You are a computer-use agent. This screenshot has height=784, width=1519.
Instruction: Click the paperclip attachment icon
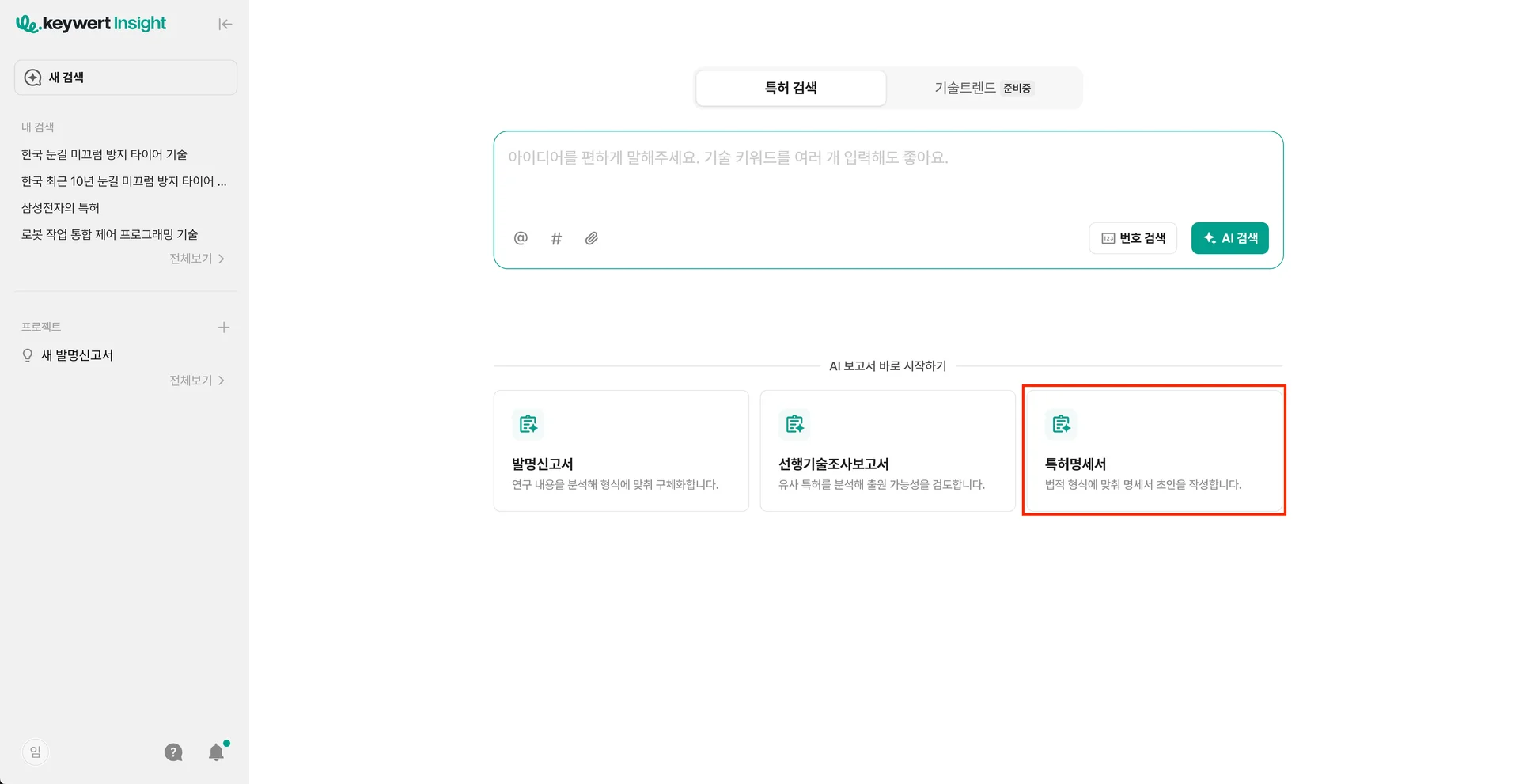pyautogui.click(x=592, y=238)
